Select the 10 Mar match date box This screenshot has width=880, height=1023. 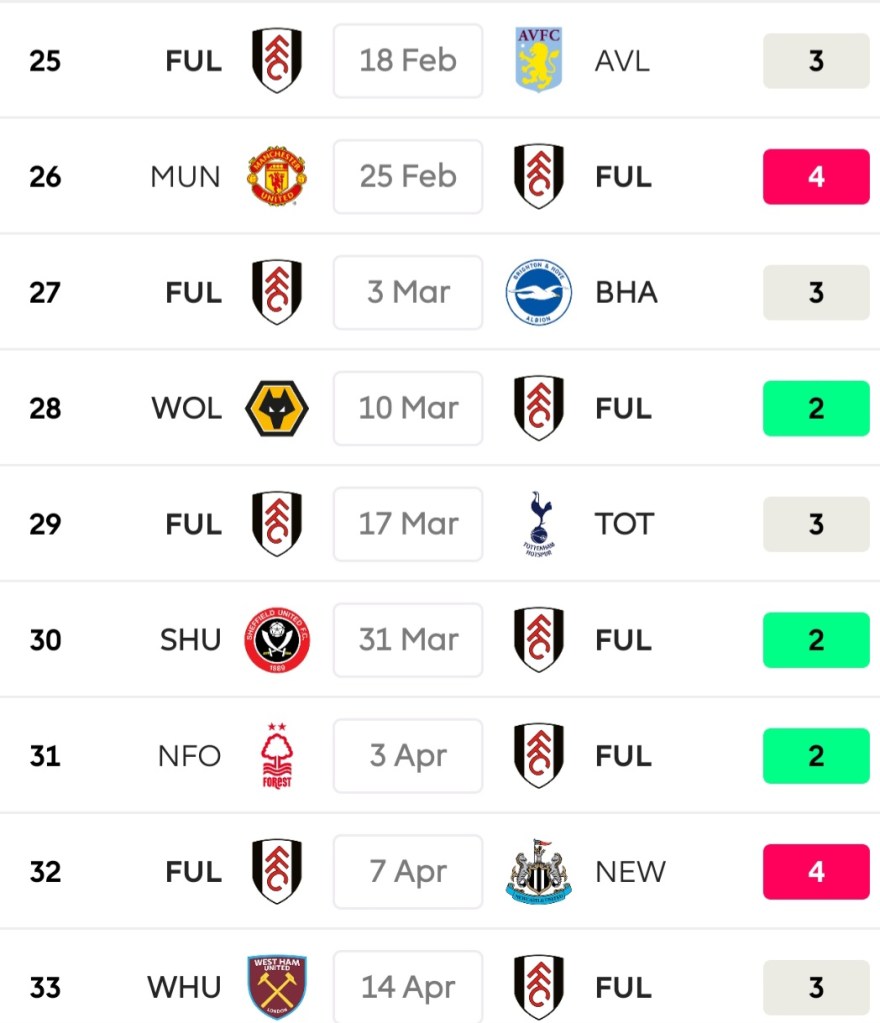[x=408, y=408]
